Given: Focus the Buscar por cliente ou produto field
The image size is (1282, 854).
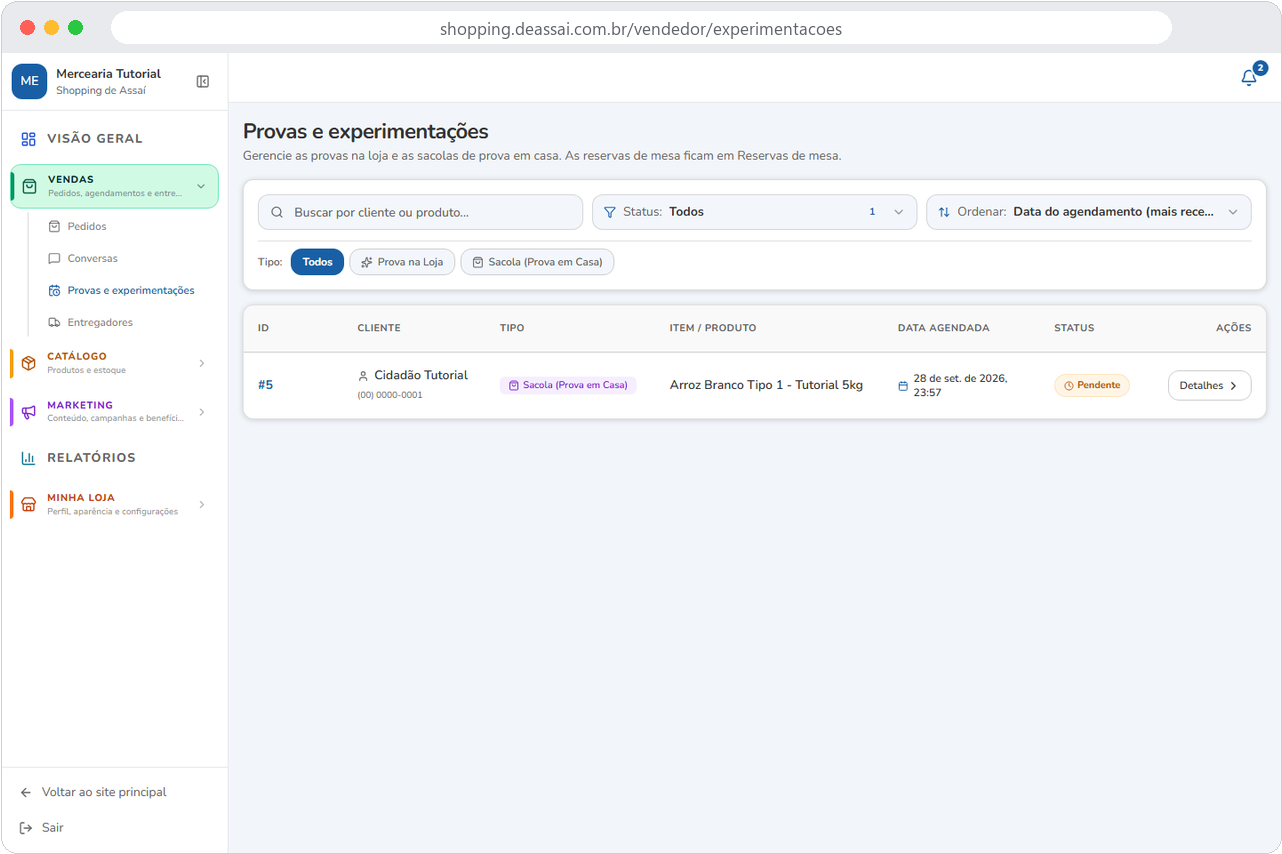Looking at the screenshot, I should pyautogui.click(x=420, y=212).
